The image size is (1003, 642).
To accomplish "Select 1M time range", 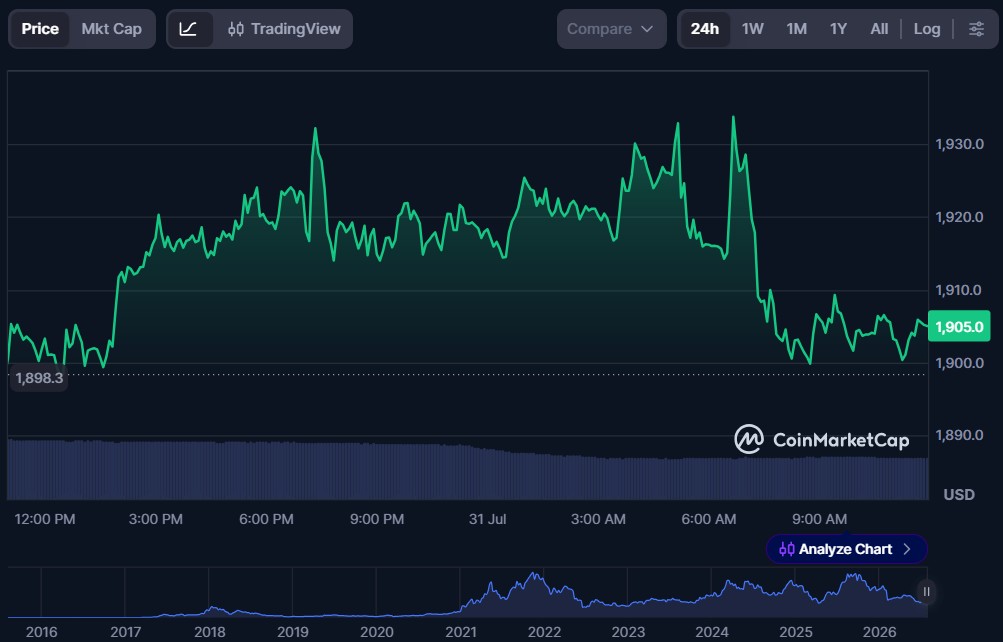I will [x=796, y=29].
